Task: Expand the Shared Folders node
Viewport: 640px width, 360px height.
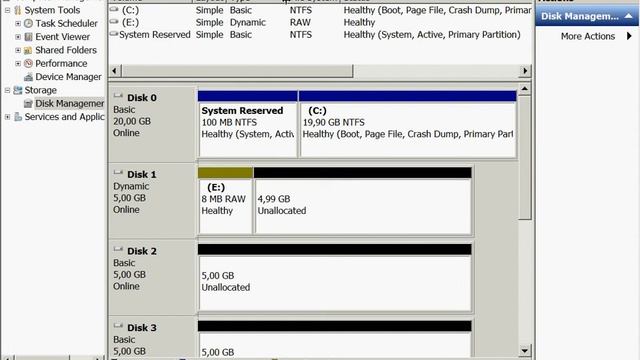Action: [x=18, y=50]
